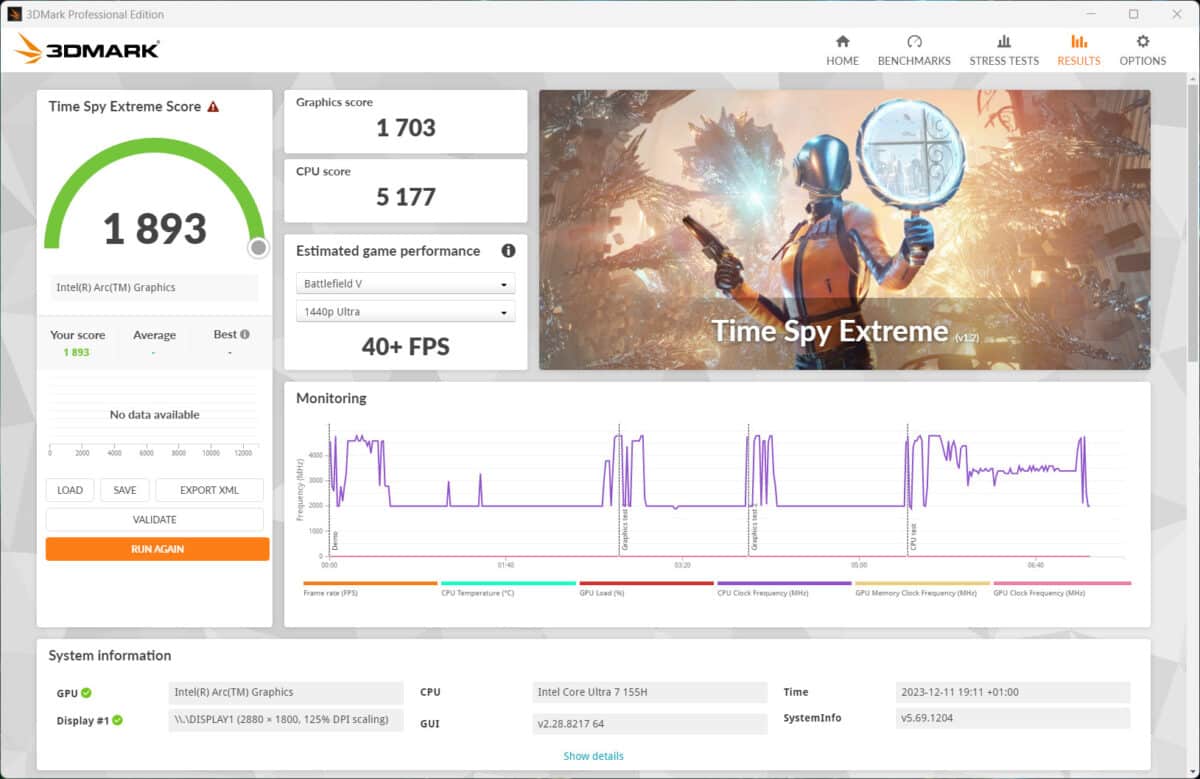Image resolution: width=1200 pixels, height=779 pixels.
Task: Open the RESULTS tab
Action: click(x=1079, y=50)
